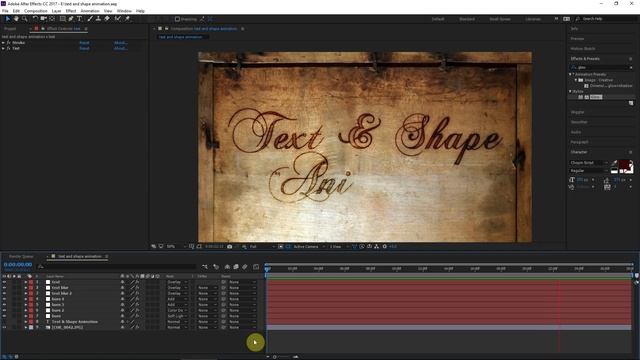Select the Puppet Pin tool
This screenshot has width=640, height=360.
pyautogui.click(x=127, y=19)
